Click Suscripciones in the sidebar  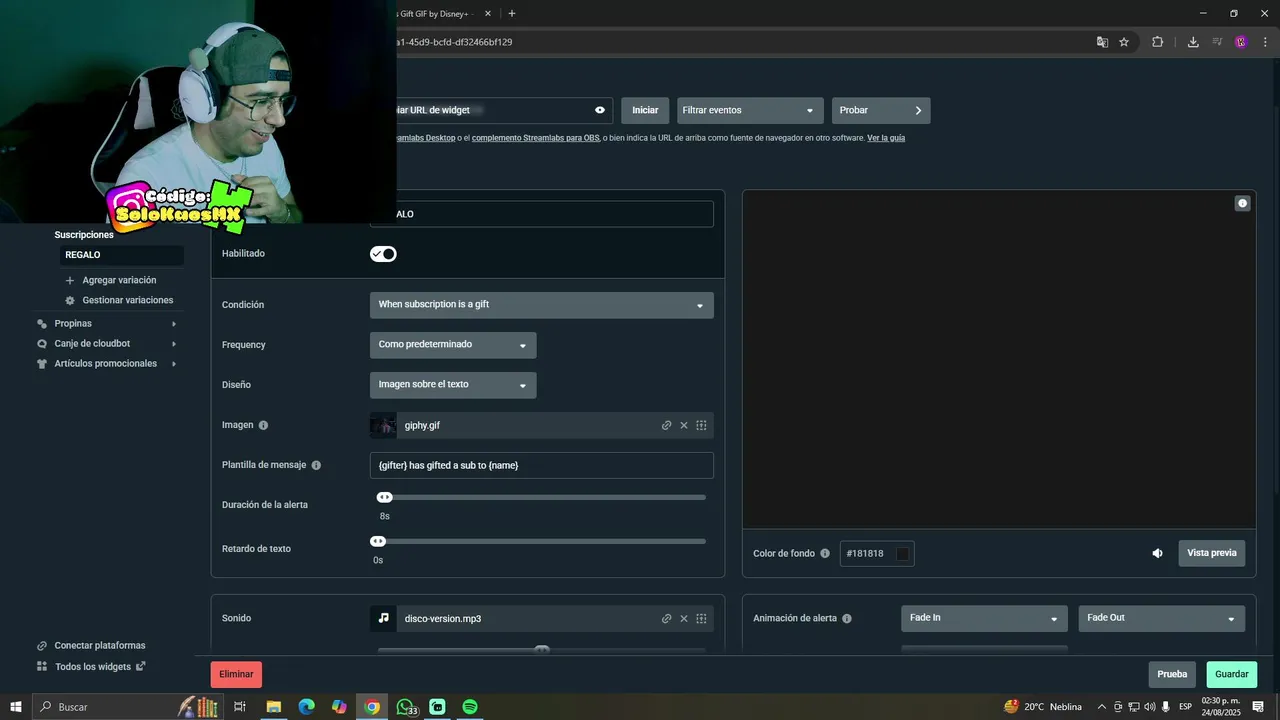[x=84, y=235]
